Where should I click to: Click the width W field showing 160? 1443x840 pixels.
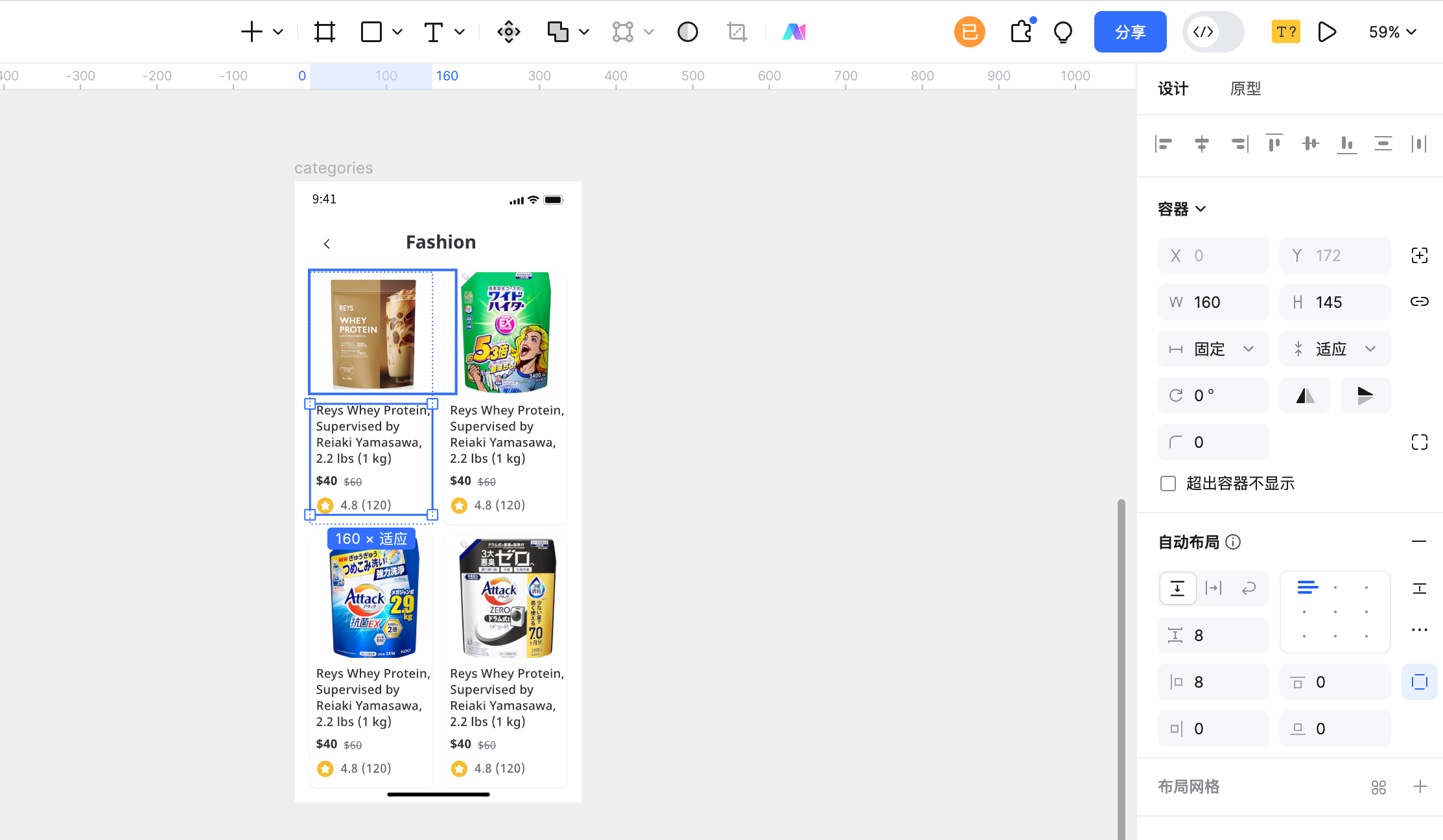1214,302
